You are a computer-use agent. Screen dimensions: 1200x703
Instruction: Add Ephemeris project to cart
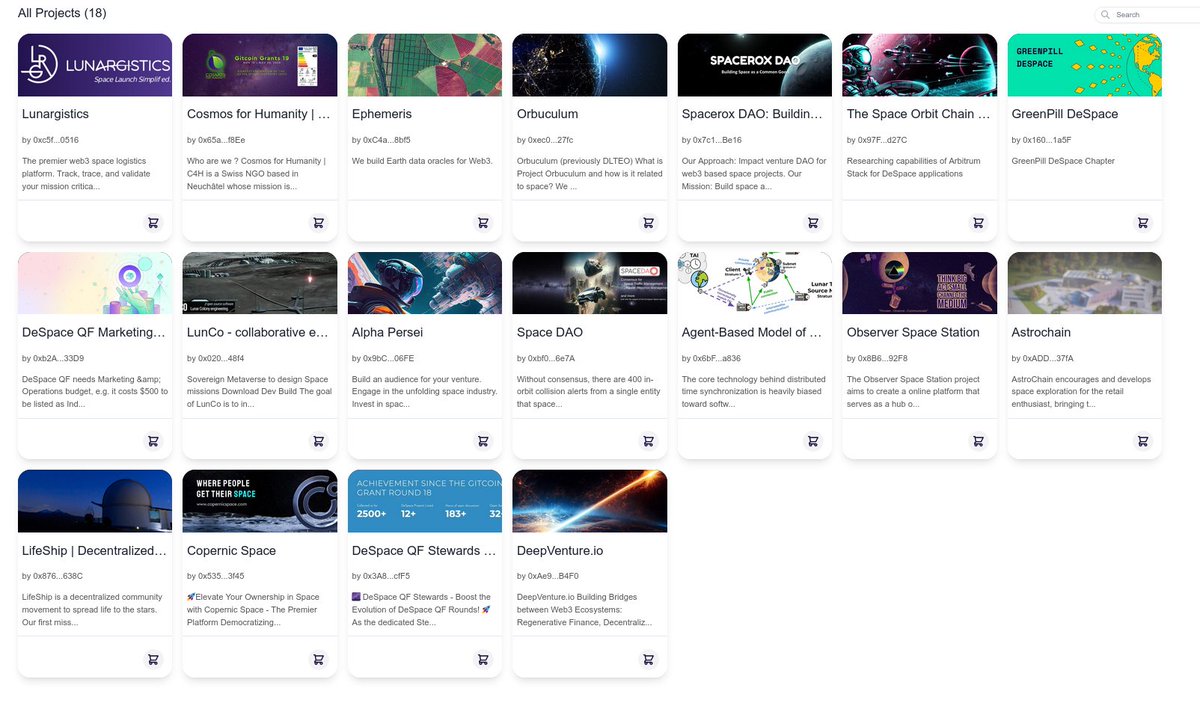(483, 222)
